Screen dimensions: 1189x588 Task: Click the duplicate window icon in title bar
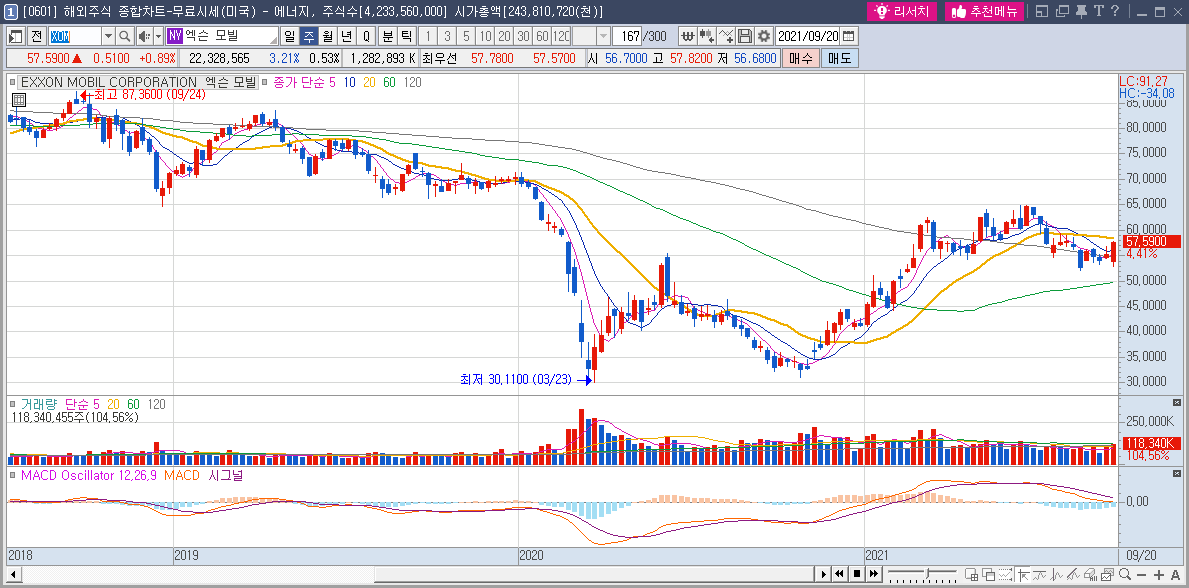1062,11
